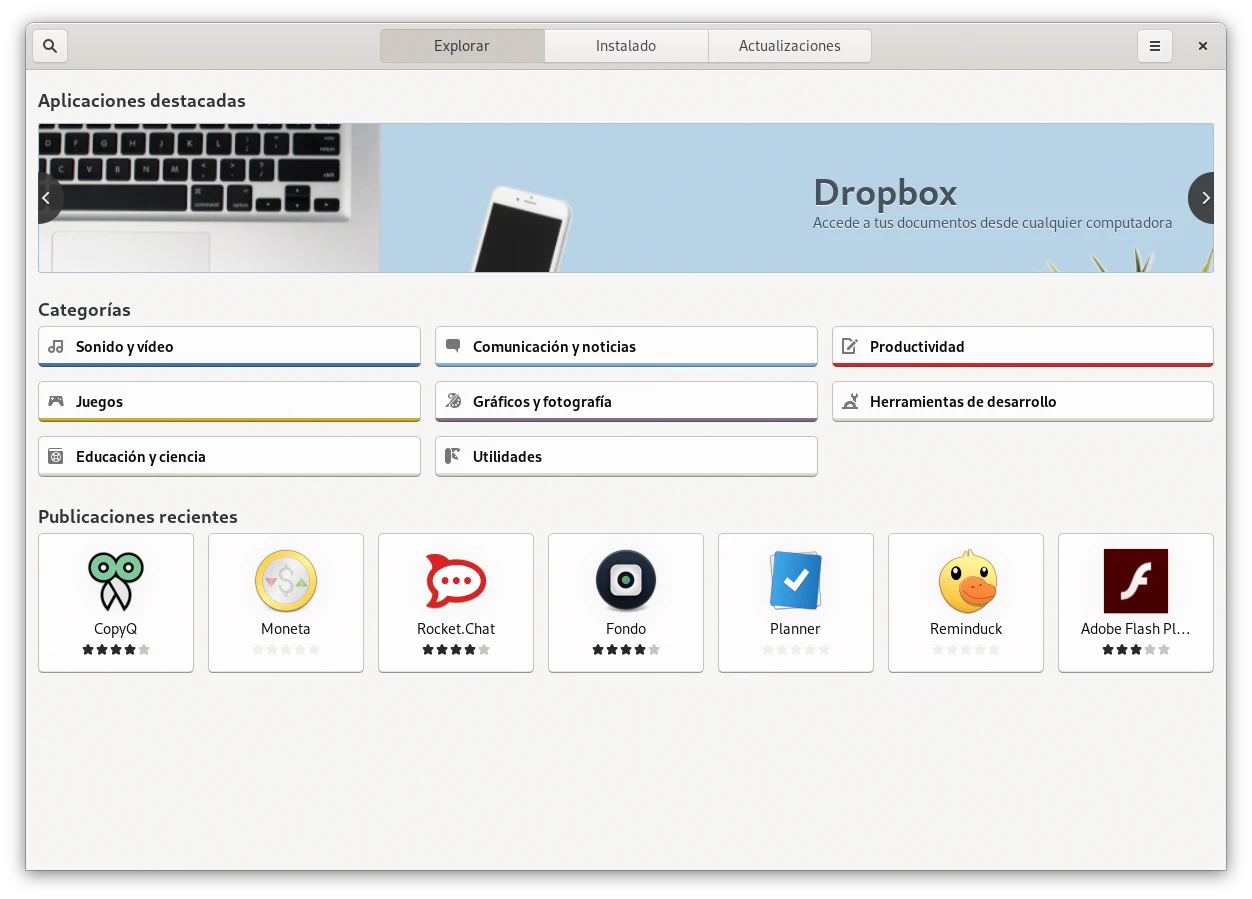Open the Fondo app icon

626,581
